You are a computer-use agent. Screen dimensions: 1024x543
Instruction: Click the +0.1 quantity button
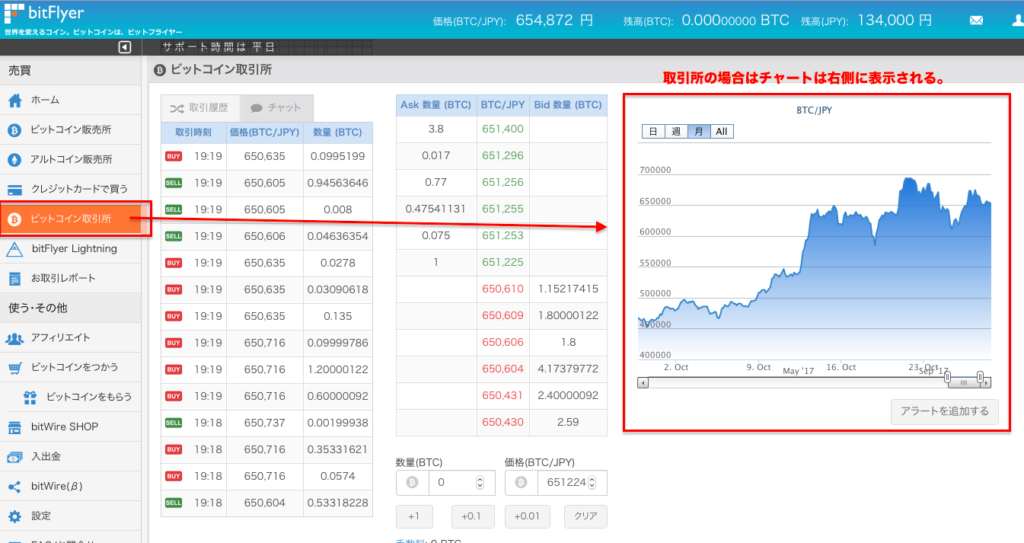point(472,516)
